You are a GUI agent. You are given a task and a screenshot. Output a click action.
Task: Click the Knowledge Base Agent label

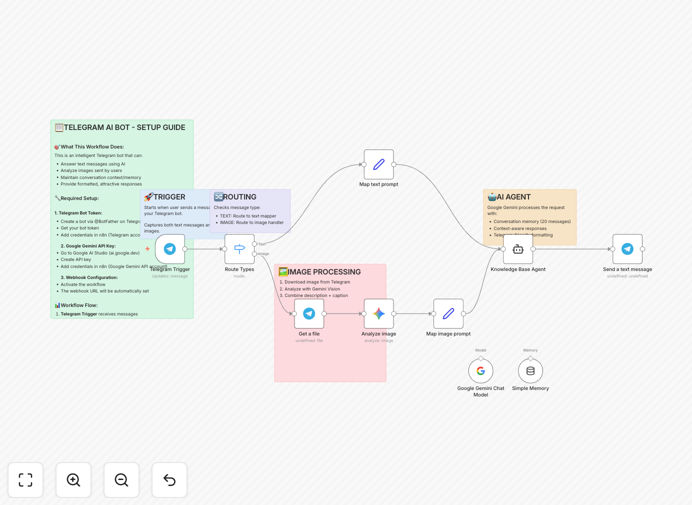coord(518,269)
